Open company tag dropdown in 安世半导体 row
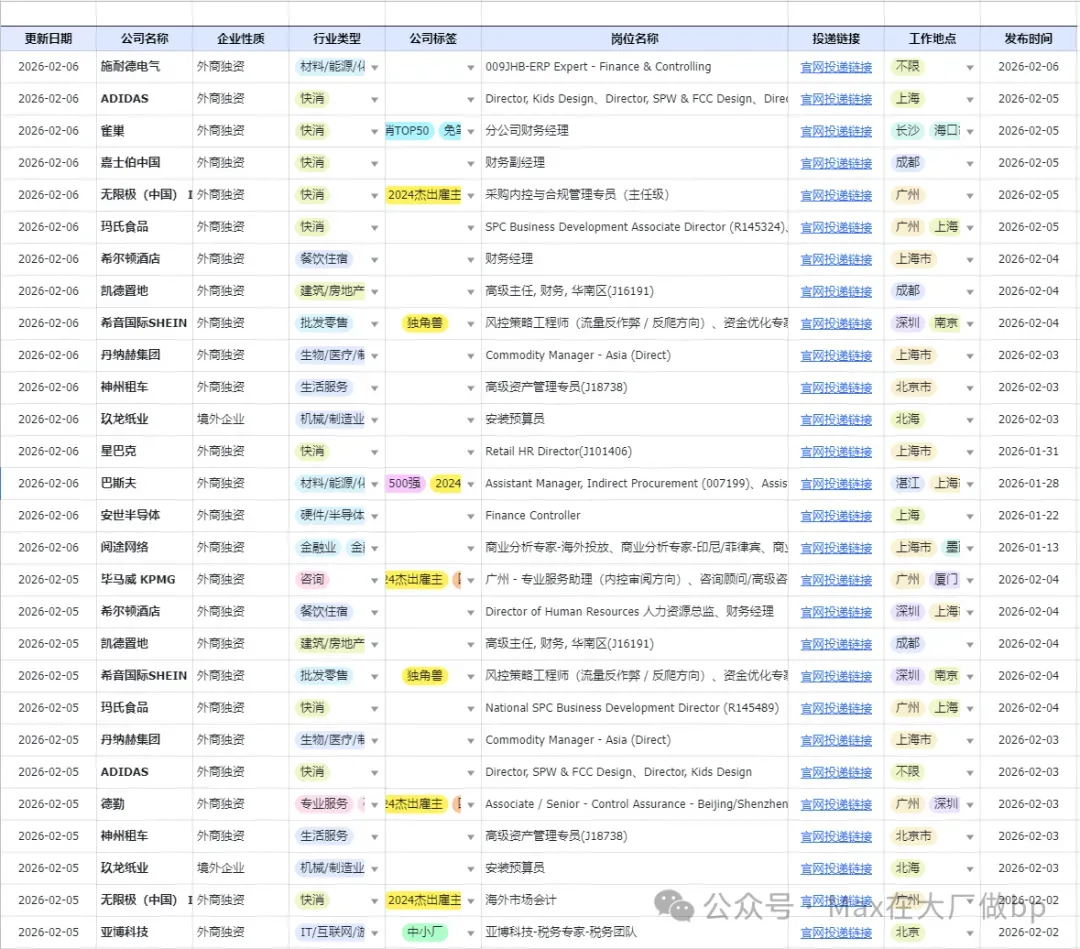Viewport: 1080px width, 949px height. coord(470,517)
